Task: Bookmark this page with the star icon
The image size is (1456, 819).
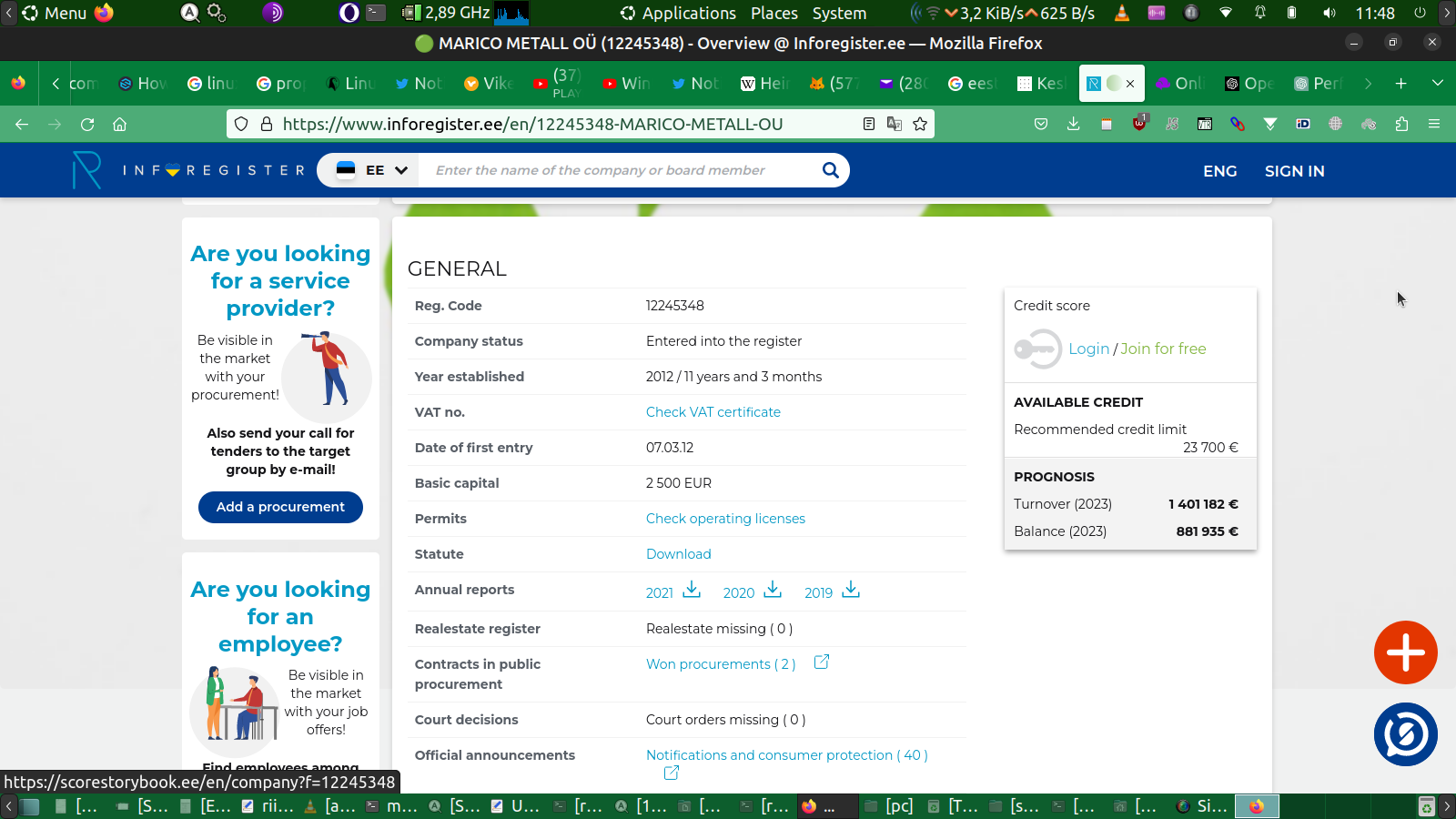Action: pos(920,124)
